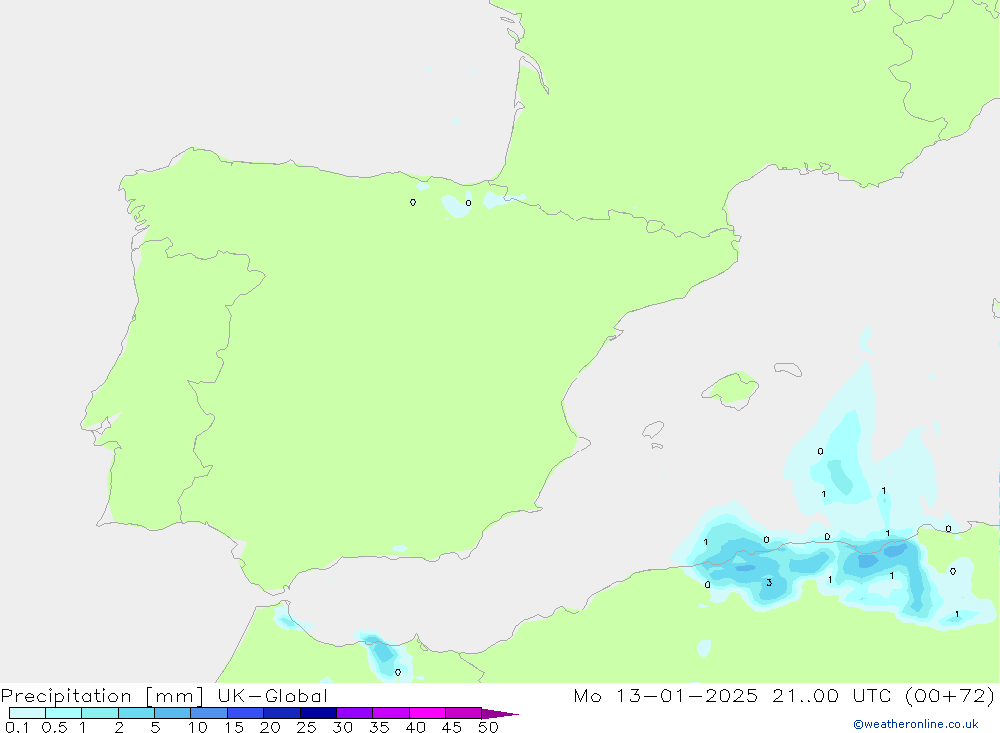This screenshot has width=1000, height=733.
Task: Pick the legend swatch between 20 and 25
Action: pos(282,713)
